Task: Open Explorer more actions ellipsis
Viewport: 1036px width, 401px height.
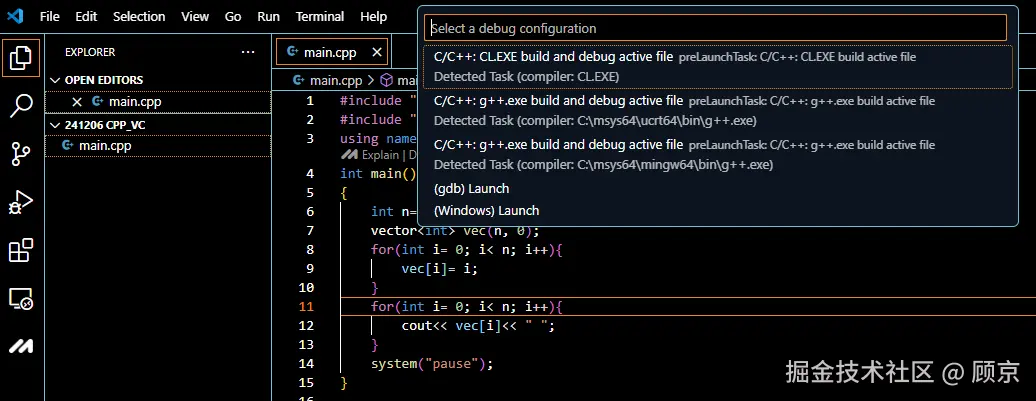Action: [x=248, y=52]
